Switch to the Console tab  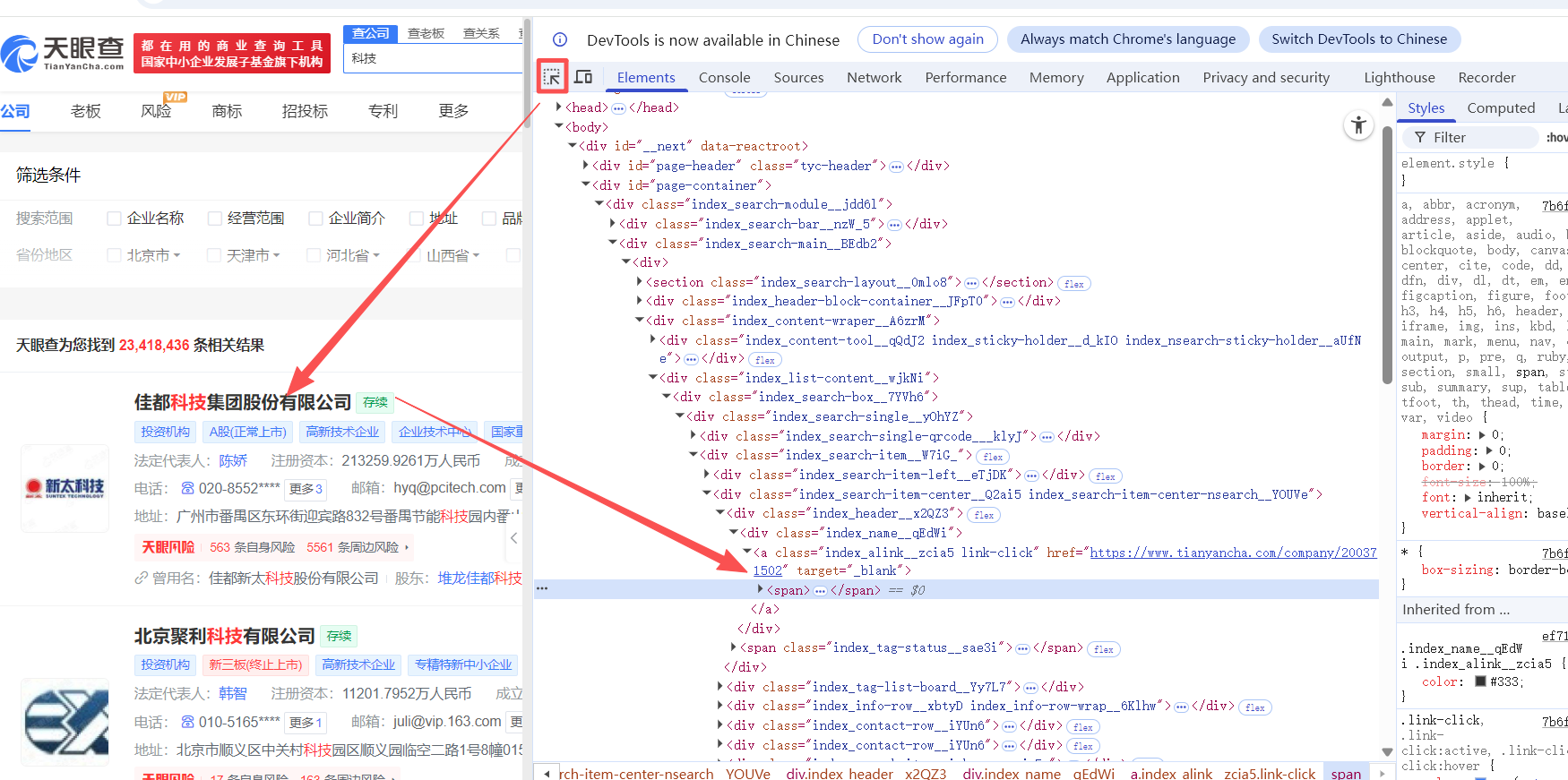[x=724, y=78]
